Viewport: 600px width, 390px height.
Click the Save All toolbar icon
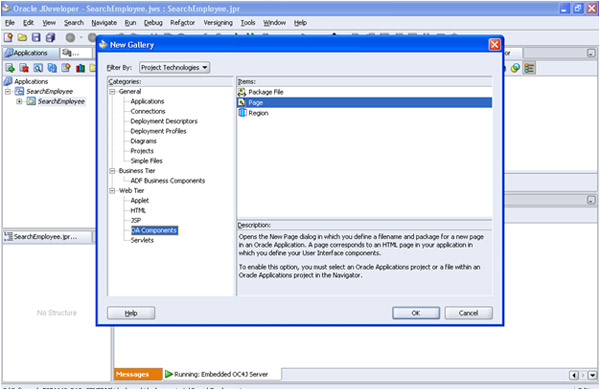(x=50, y=37)
